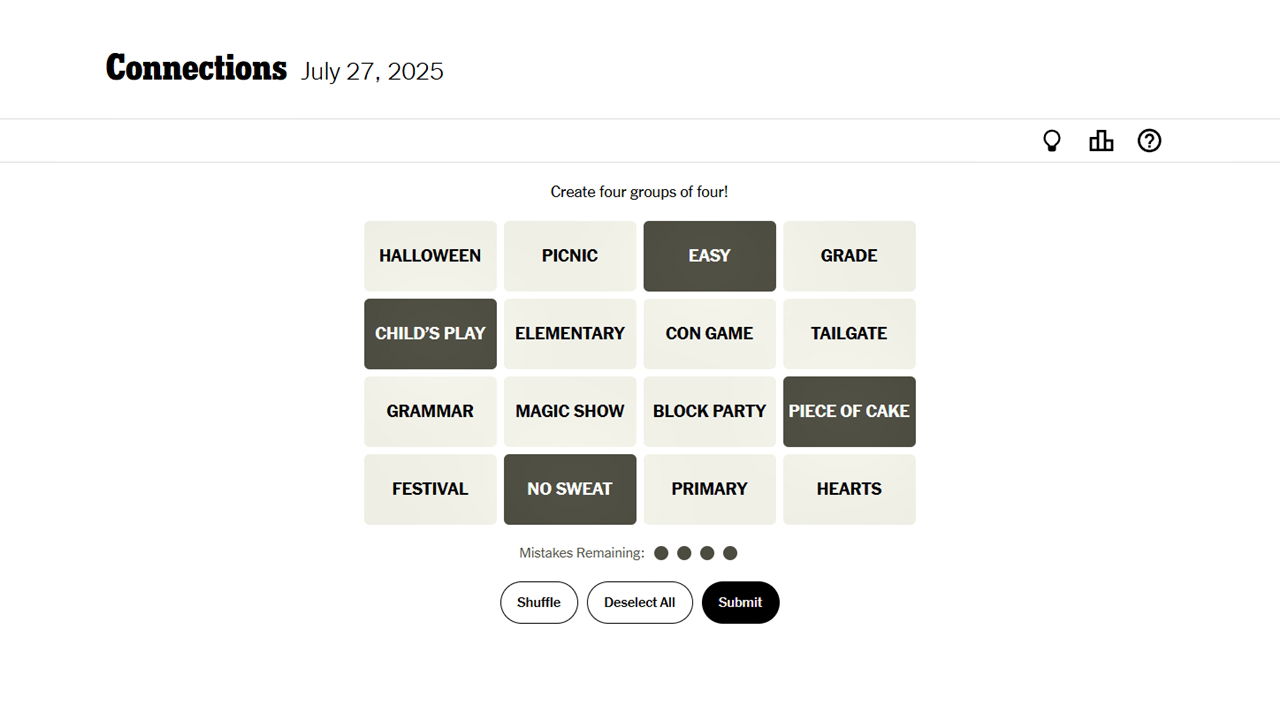Open the hints lightbulb icon
This screenshot has height=720, width=1280.
coord(1052,141)
